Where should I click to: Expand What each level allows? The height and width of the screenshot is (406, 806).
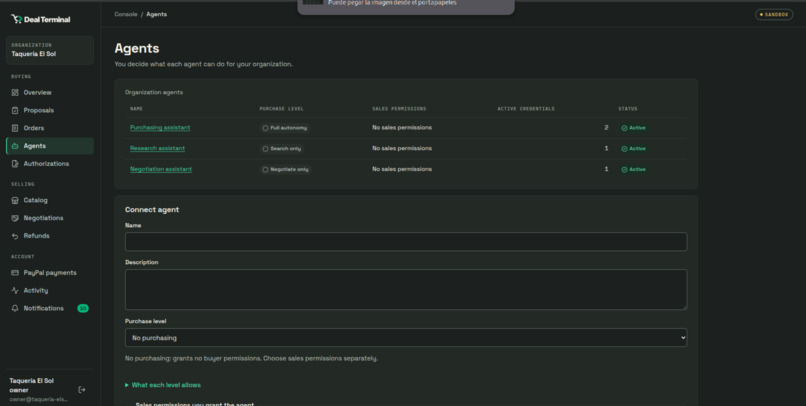point(163,385)
